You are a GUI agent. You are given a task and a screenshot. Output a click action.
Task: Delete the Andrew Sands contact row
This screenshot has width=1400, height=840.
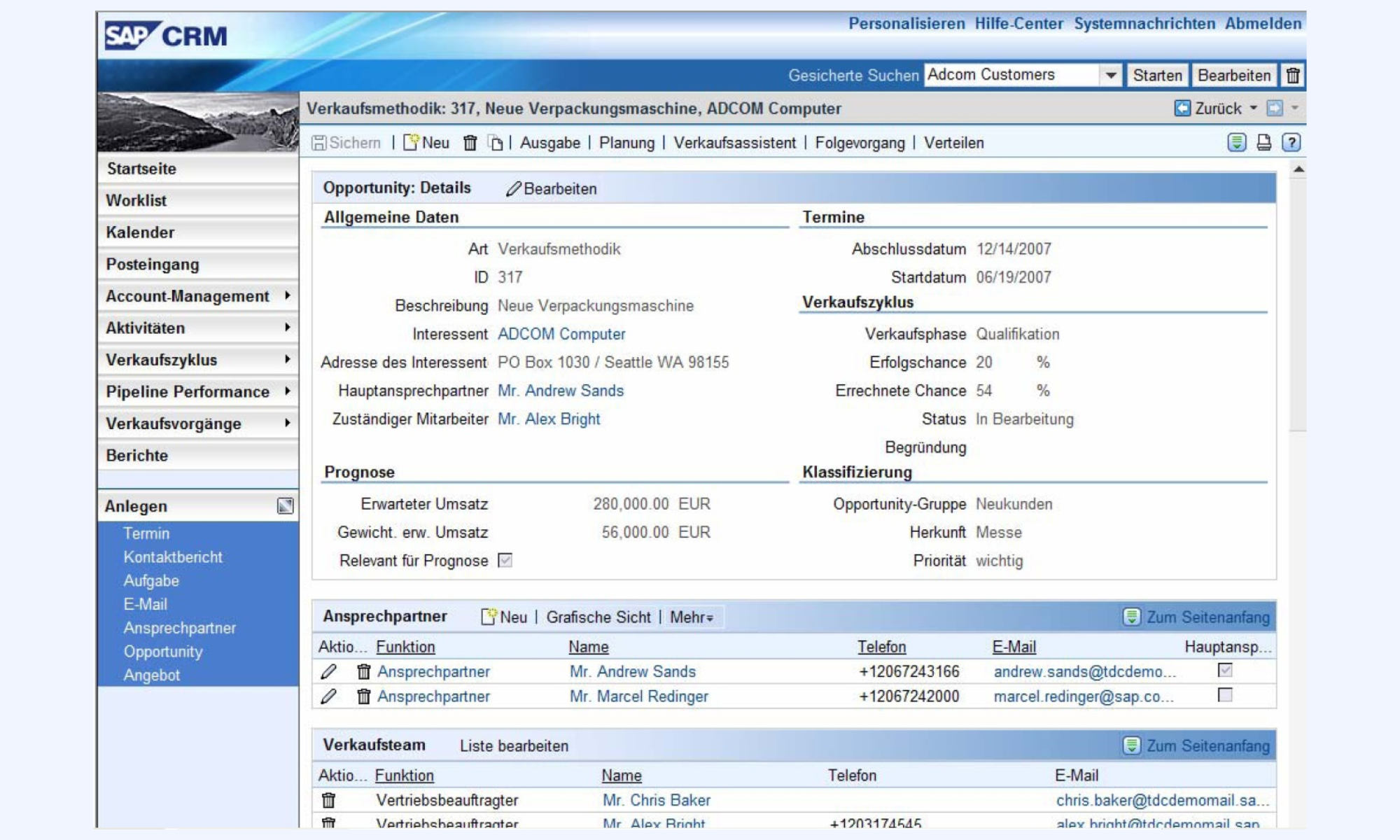(x=363, y=672)
